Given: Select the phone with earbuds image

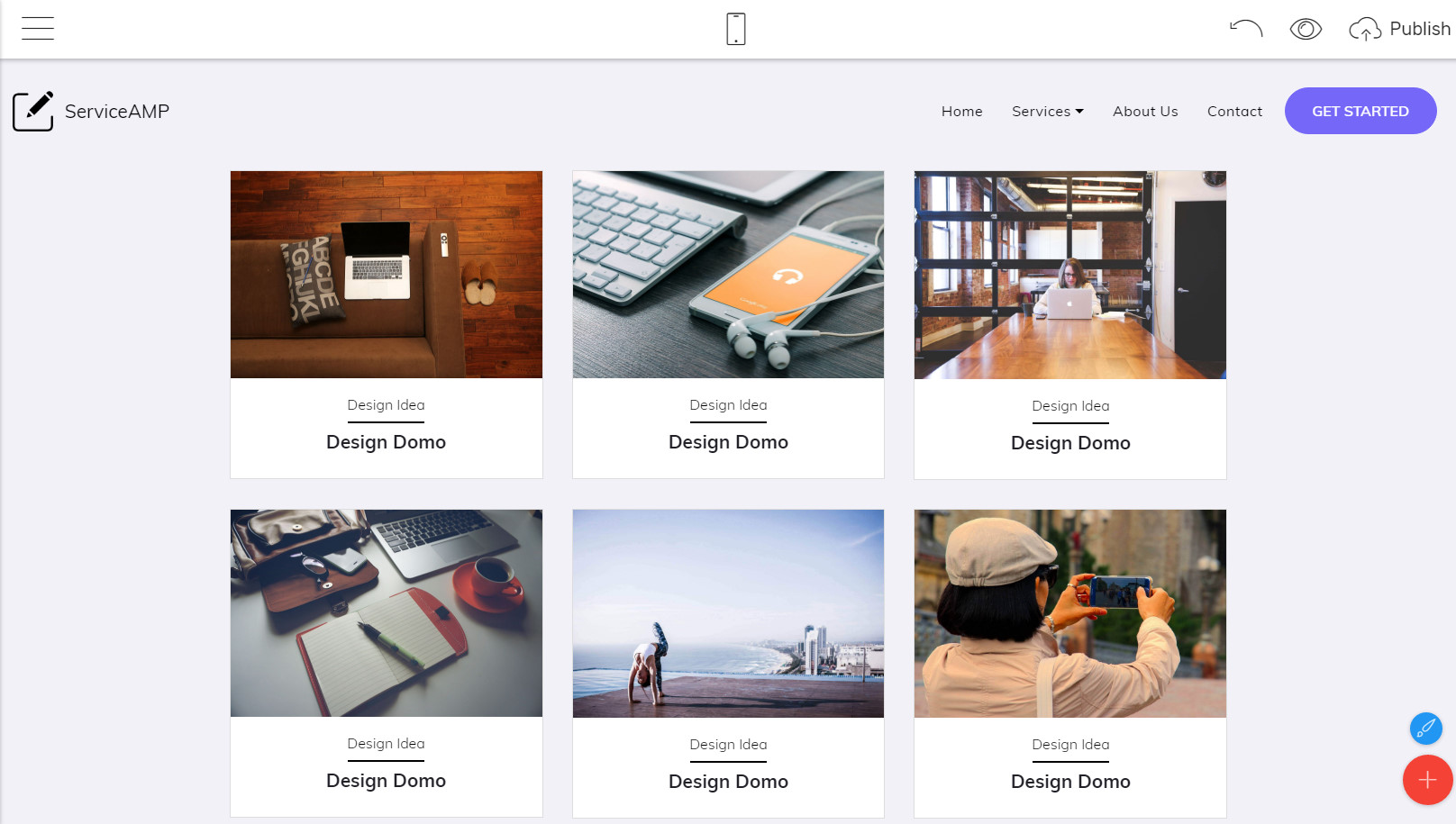Looking at the screenshot, I should [728, 275].
